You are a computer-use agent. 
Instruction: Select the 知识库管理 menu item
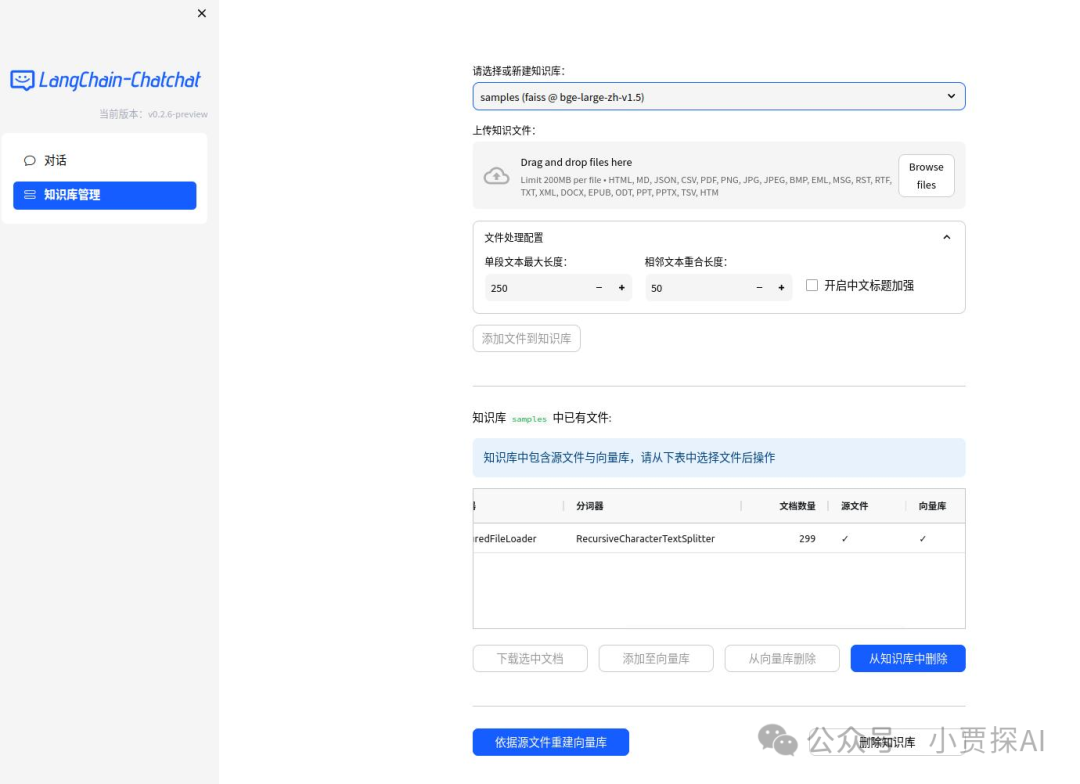click(x=105, y=195)
